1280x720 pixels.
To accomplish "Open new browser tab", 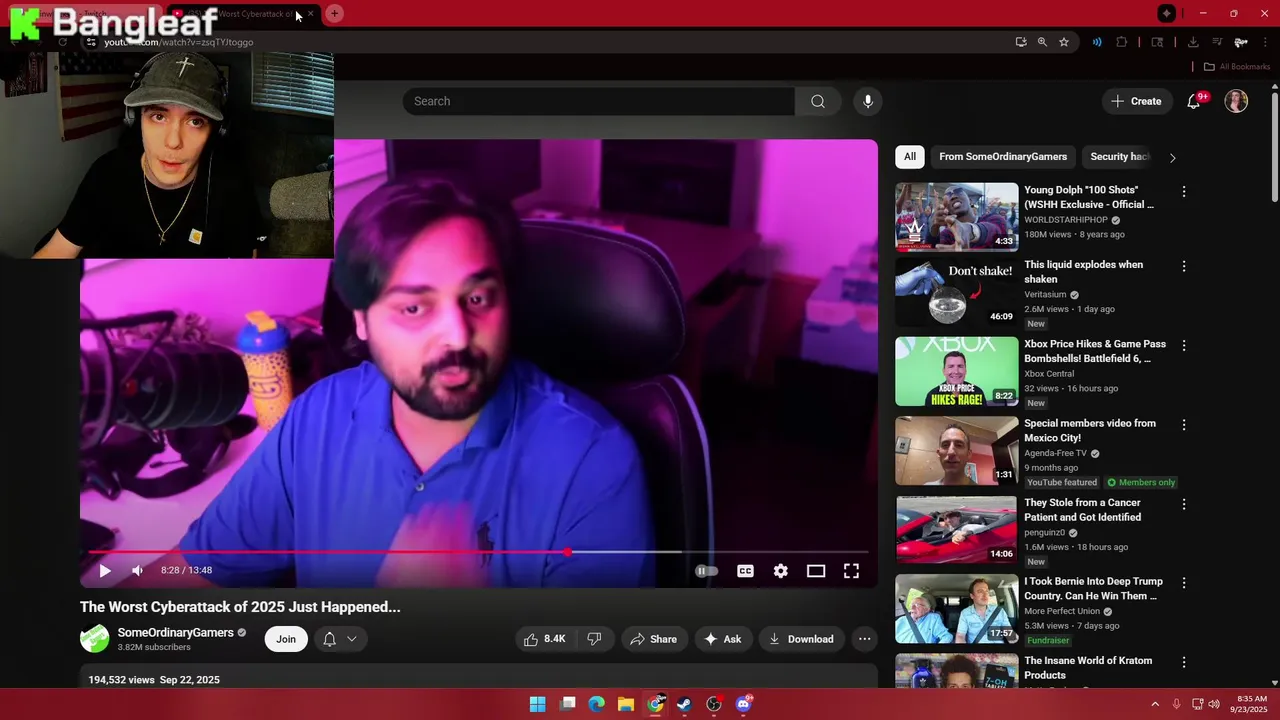I will [334, 13].
